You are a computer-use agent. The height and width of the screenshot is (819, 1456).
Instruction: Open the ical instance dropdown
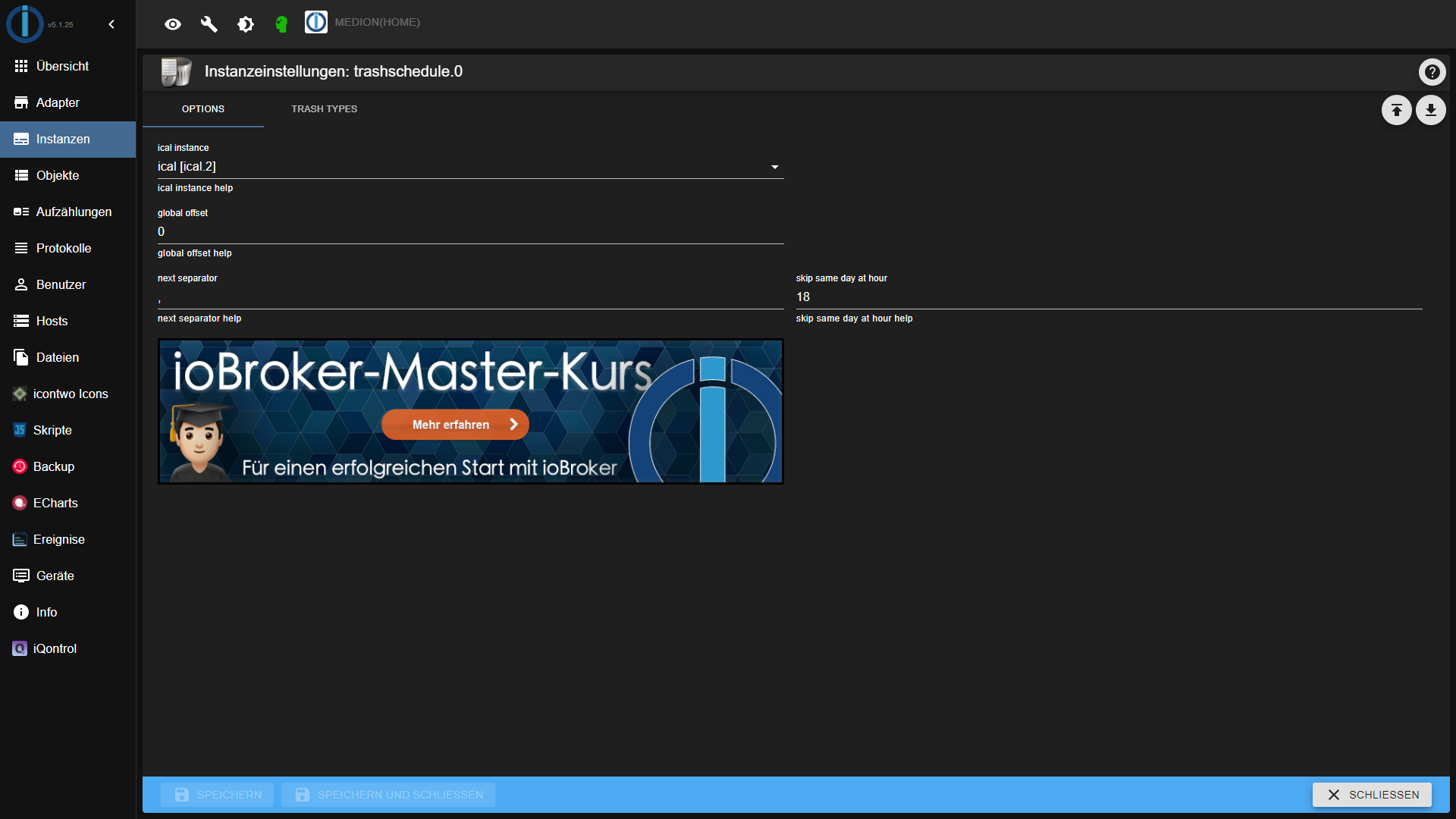point(470,167)
